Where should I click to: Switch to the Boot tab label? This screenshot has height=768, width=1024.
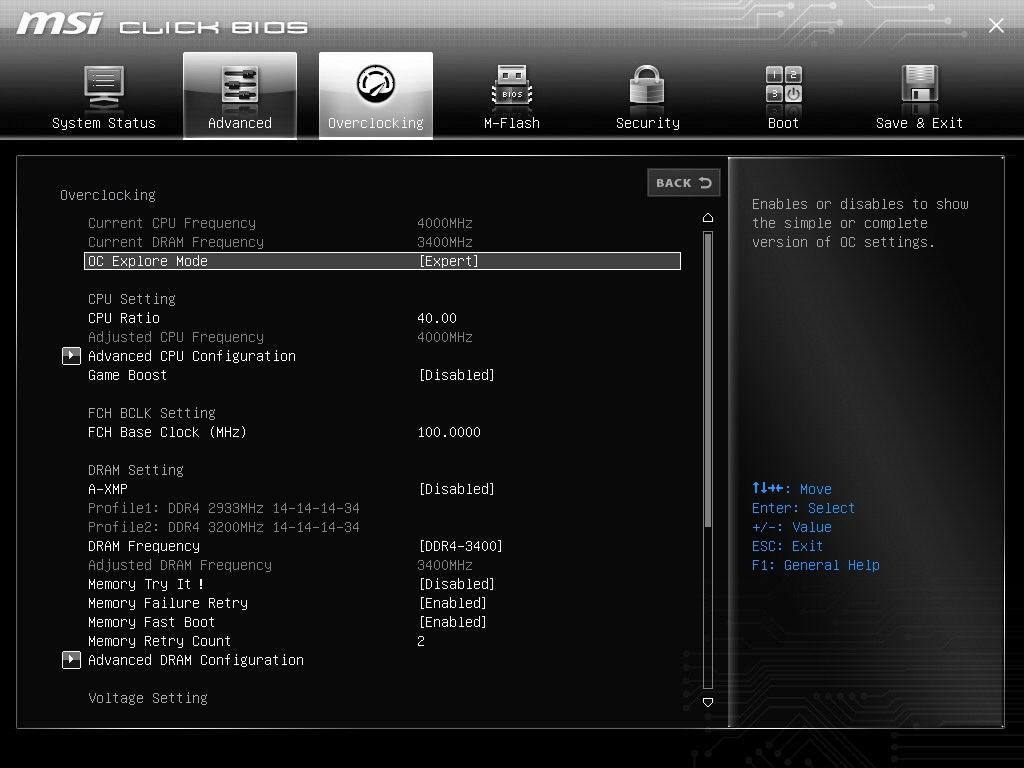tap(784, 123)
